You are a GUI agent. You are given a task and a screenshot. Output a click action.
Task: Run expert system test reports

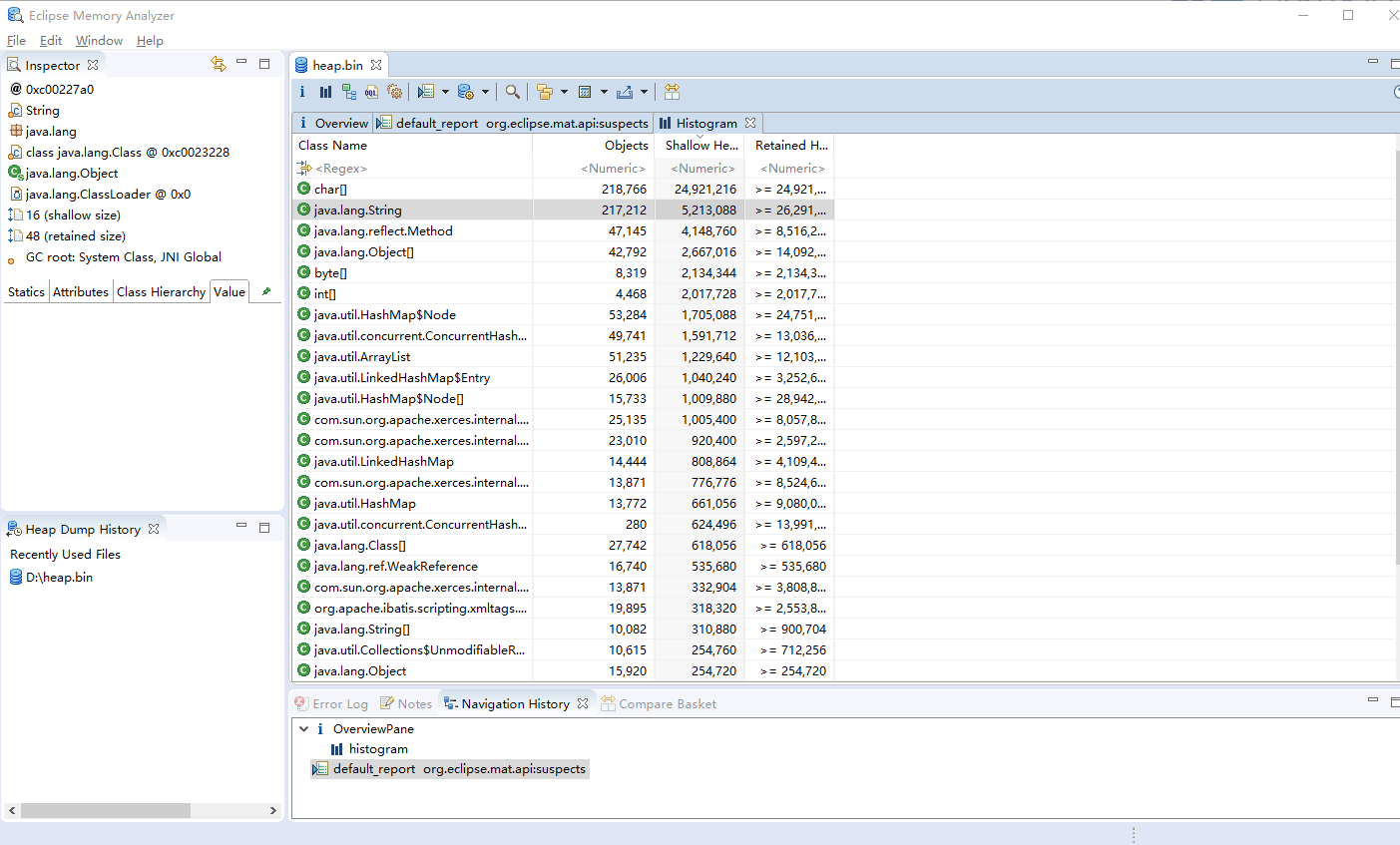[426, 92]
